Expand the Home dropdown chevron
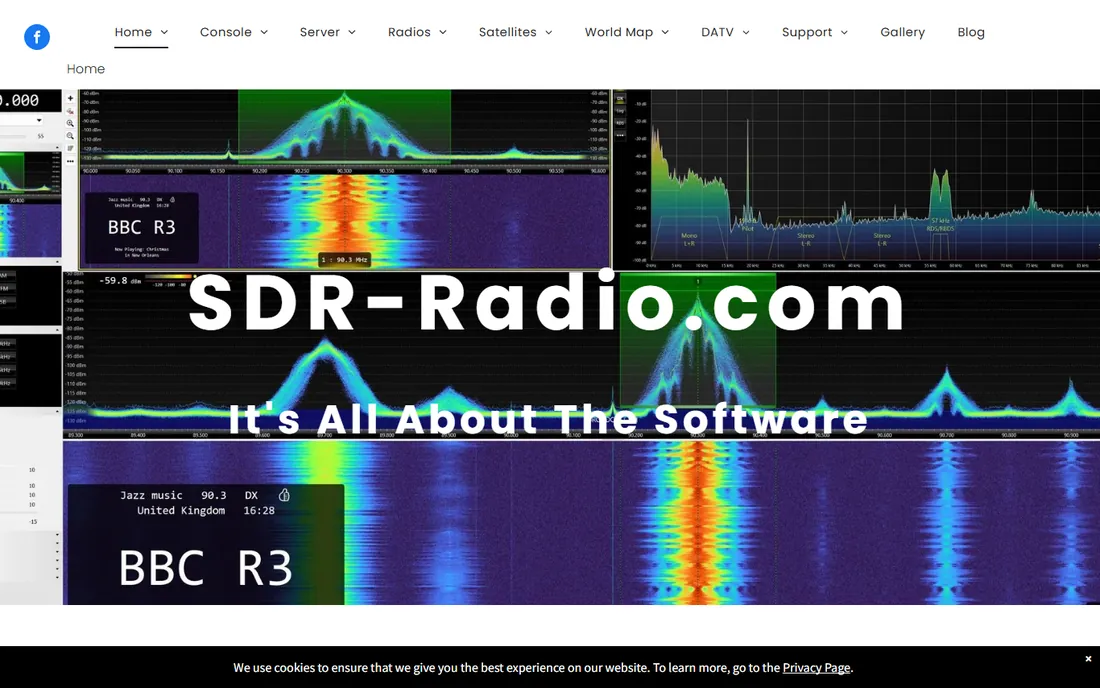This screenshot has width=1100, height=688. (164, 32)
